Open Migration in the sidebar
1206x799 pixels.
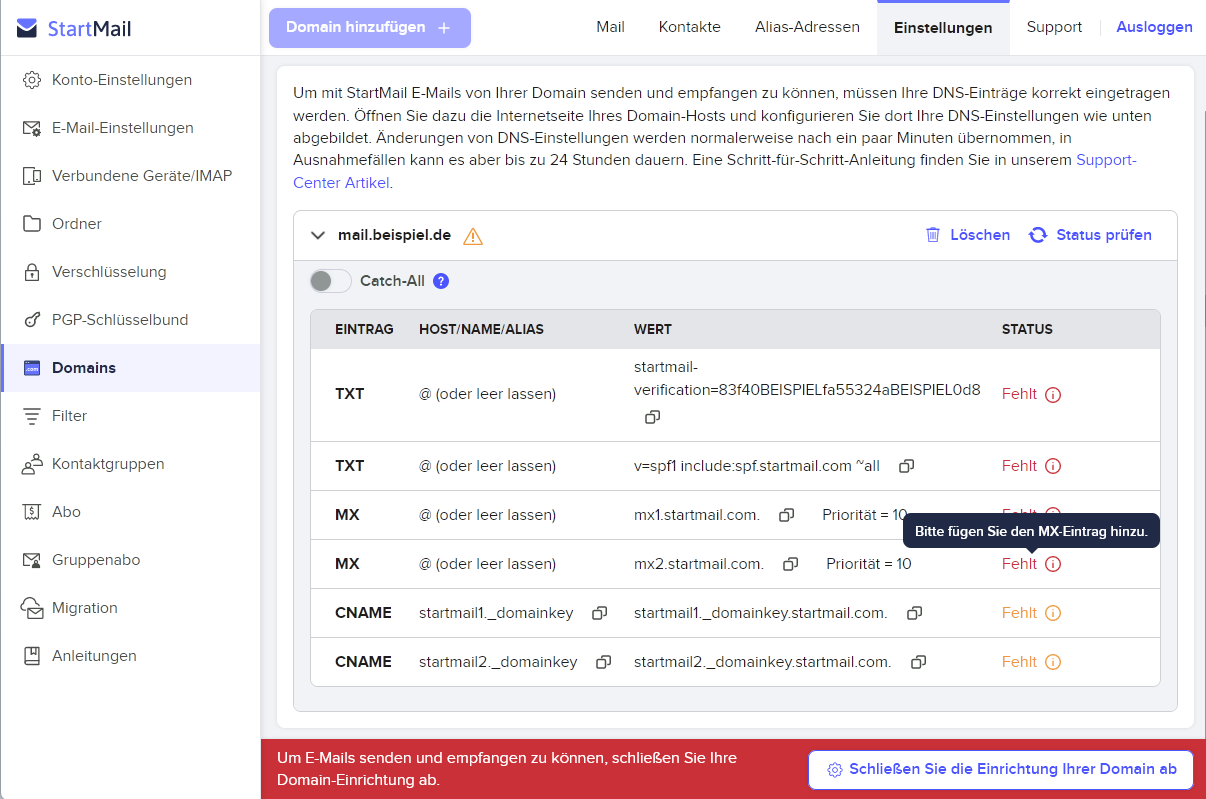coord(130,608)
